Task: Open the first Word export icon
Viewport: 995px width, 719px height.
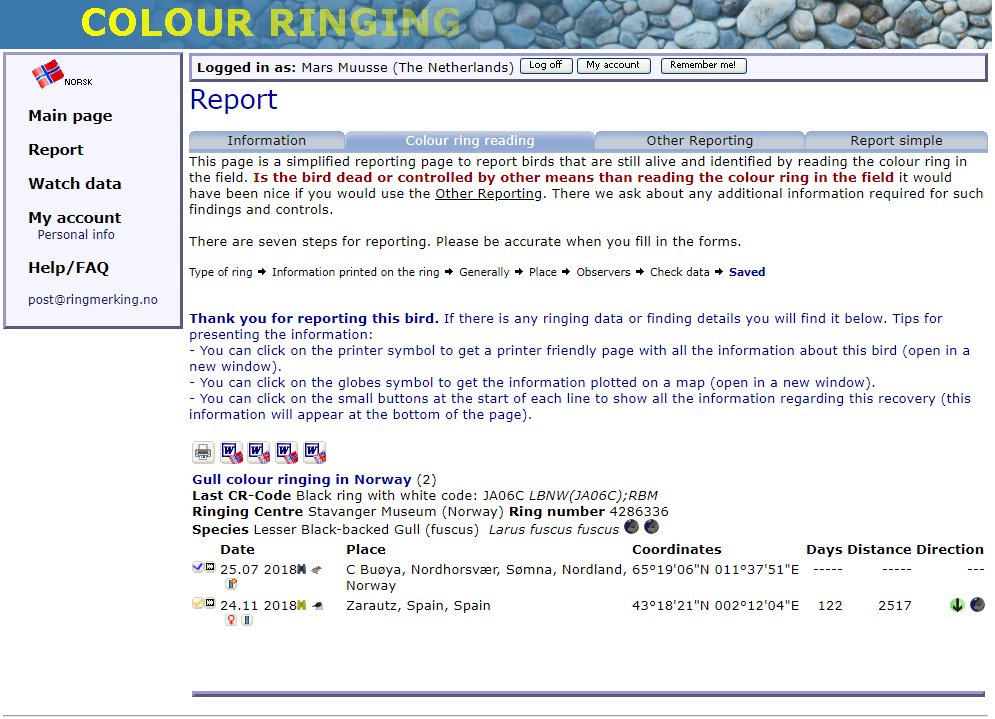Action: coord(232,452)
